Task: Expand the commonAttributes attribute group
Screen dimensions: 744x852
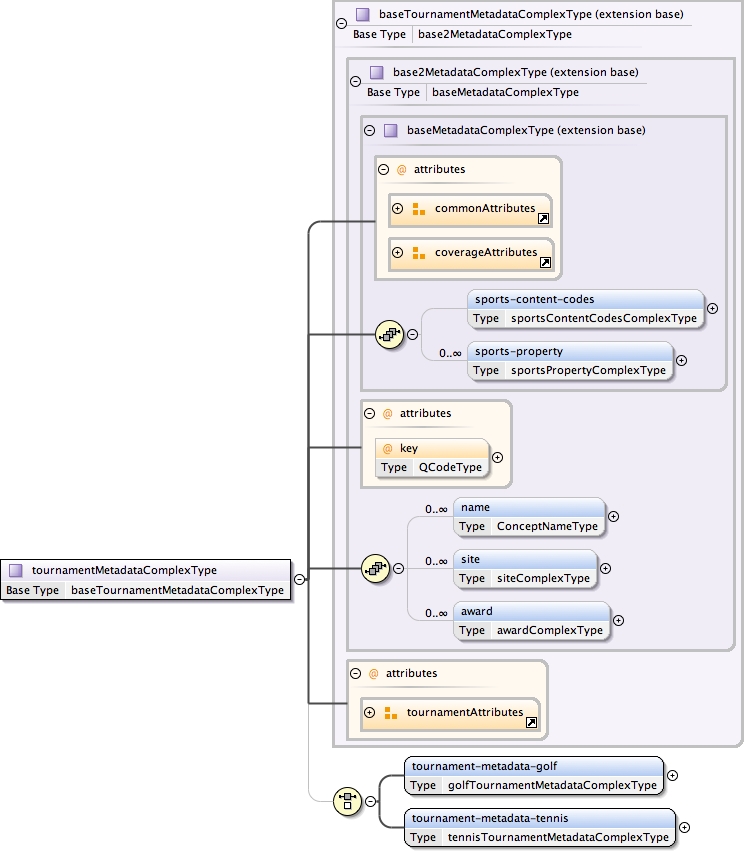Action: [x=397, y=208]
